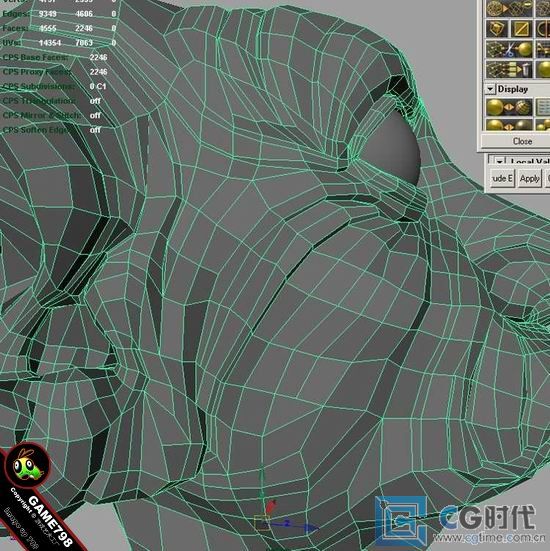Click the two shaded spheres eye icon

tap(509, 124)
